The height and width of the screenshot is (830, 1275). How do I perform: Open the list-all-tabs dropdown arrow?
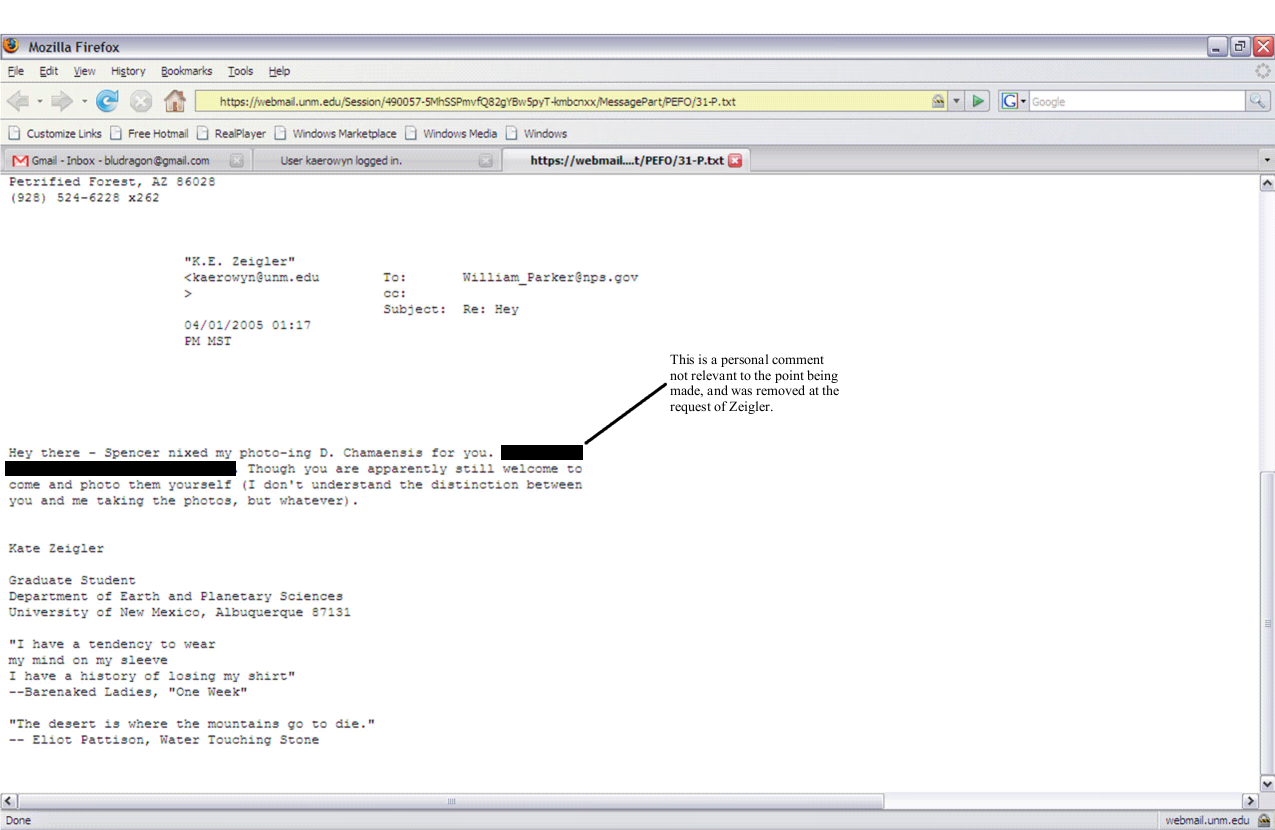[1267, 160]
